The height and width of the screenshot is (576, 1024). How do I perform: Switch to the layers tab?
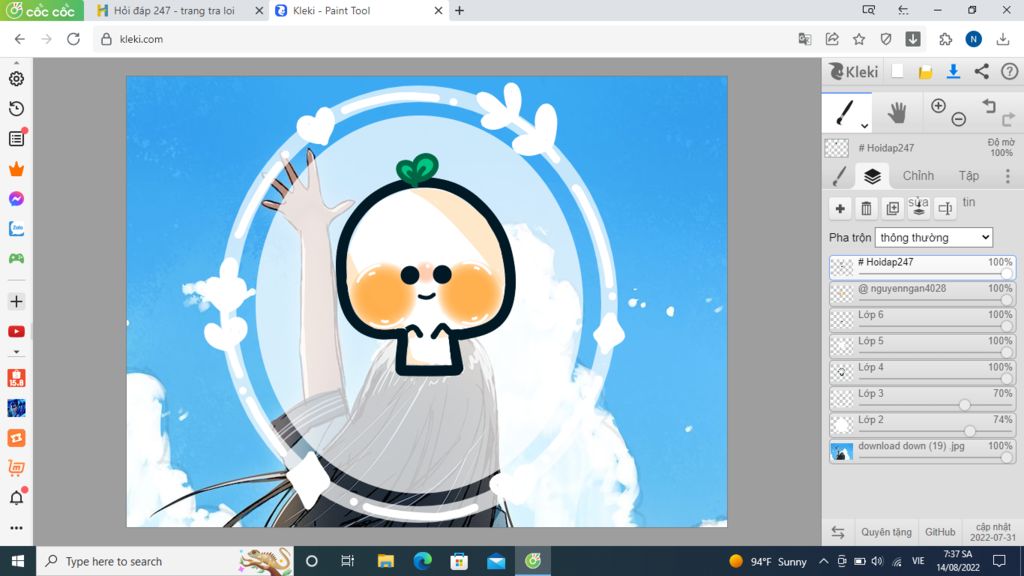point(872,175)
